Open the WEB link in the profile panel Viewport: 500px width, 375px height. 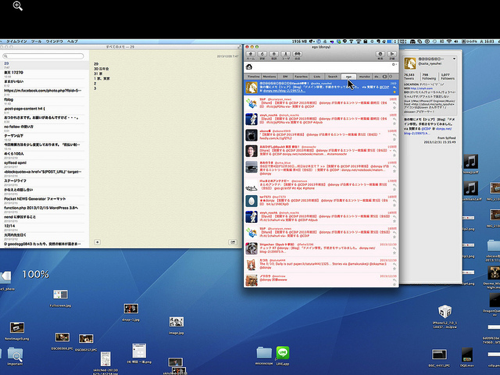tap(421, 88)
